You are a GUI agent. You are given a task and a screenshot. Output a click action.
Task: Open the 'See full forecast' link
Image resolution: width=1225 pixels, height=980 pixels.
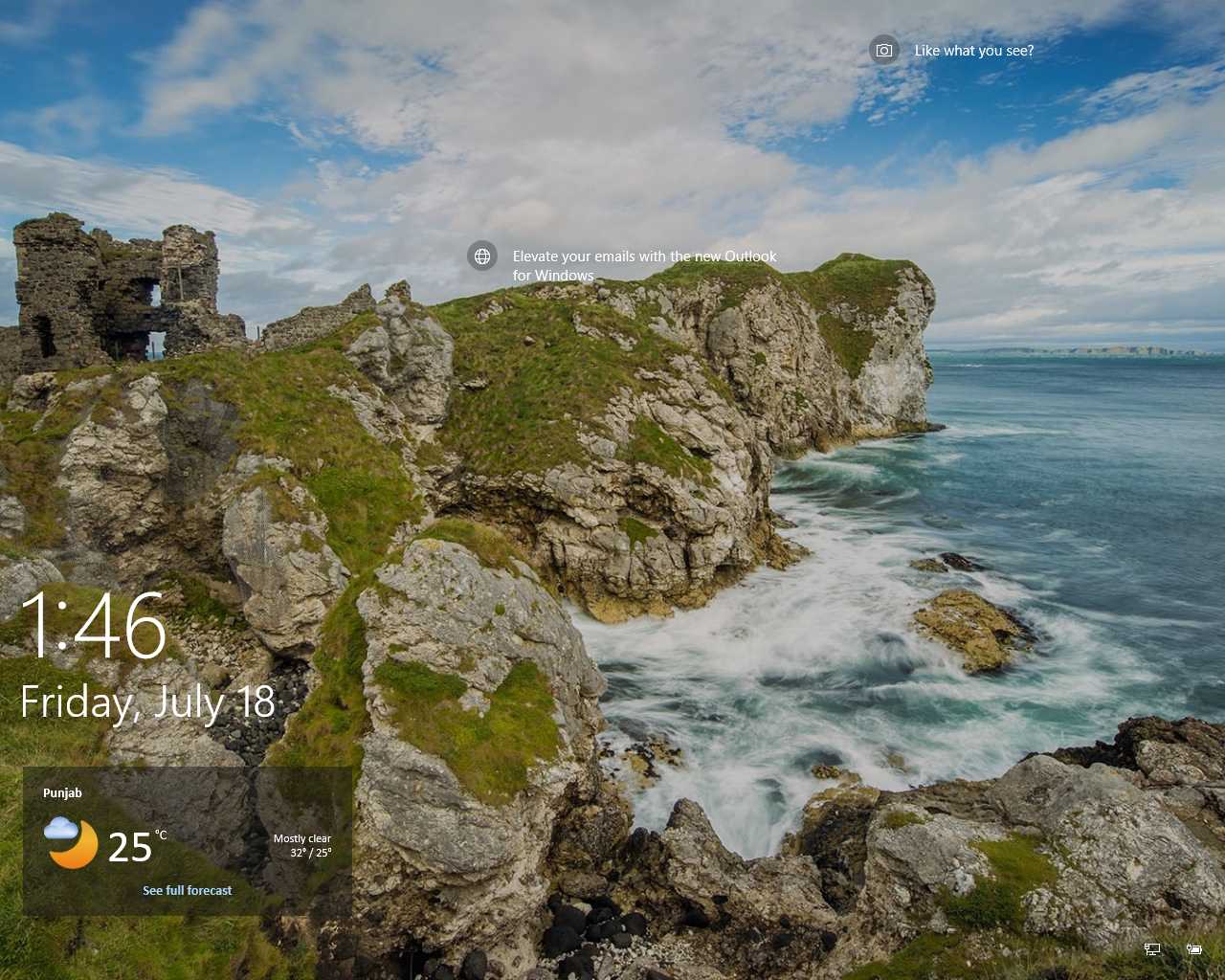click(x=188, y=890)
